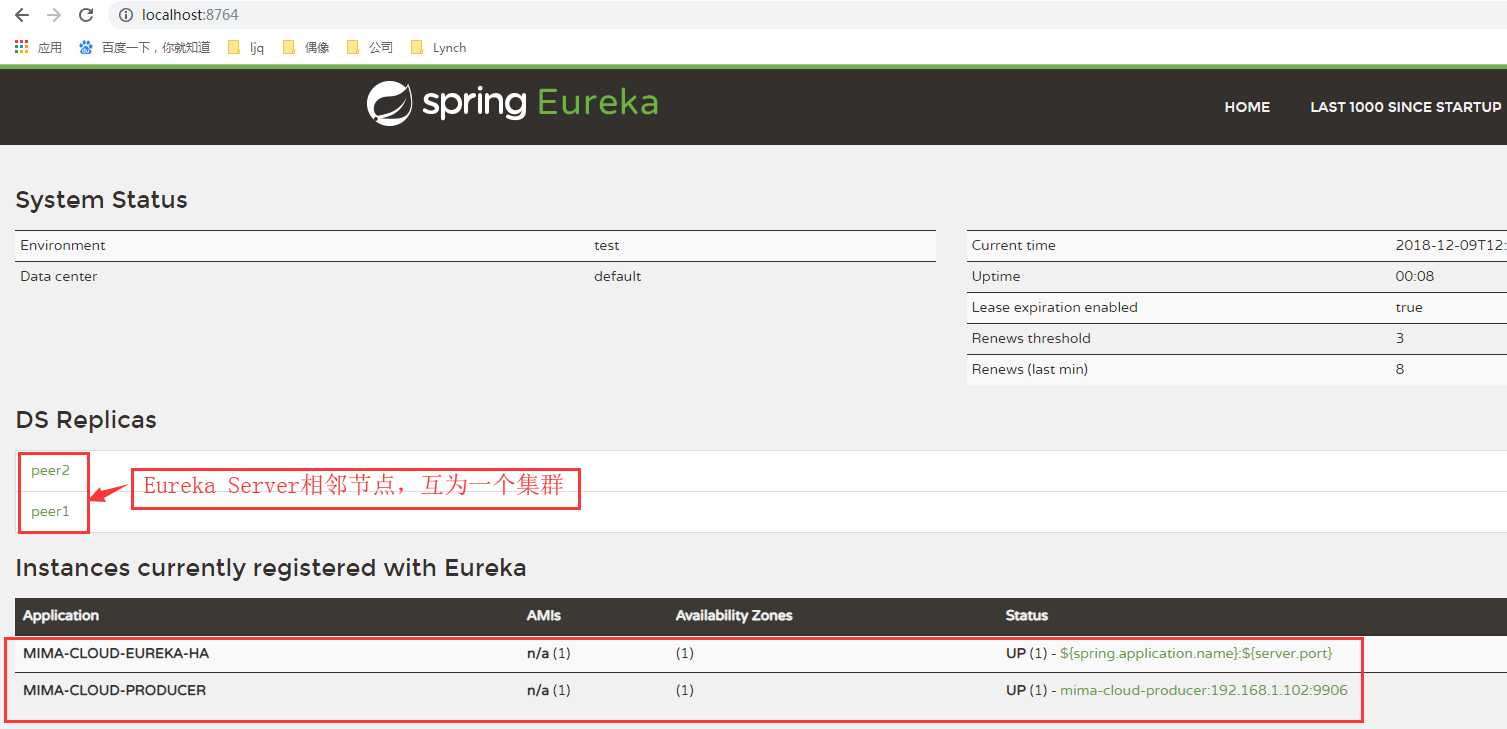This screenshot has height=729, width=1507.
Task: Click the Renews threshold label
Action: coord(1031,338)
